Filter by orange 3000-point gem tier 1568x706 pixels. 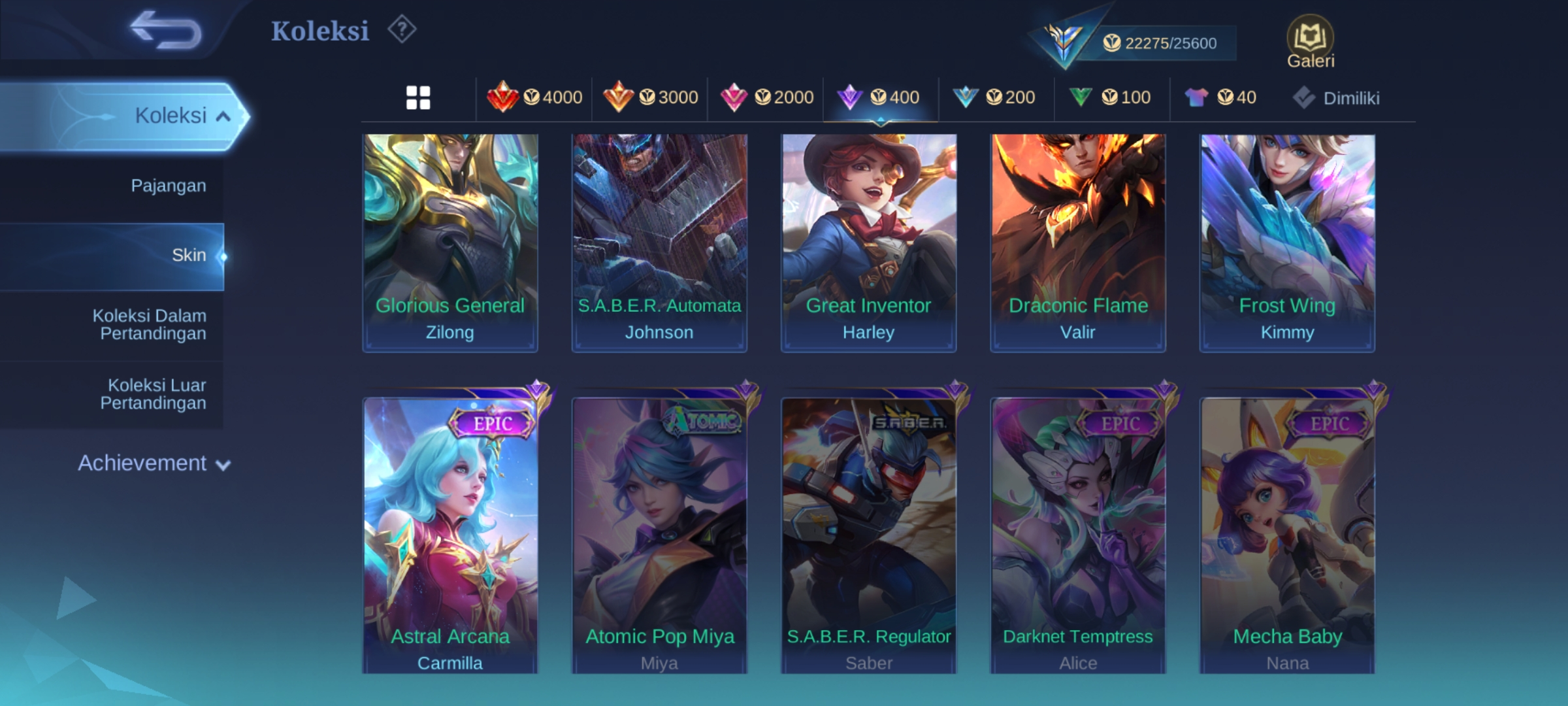coord(650,97)
